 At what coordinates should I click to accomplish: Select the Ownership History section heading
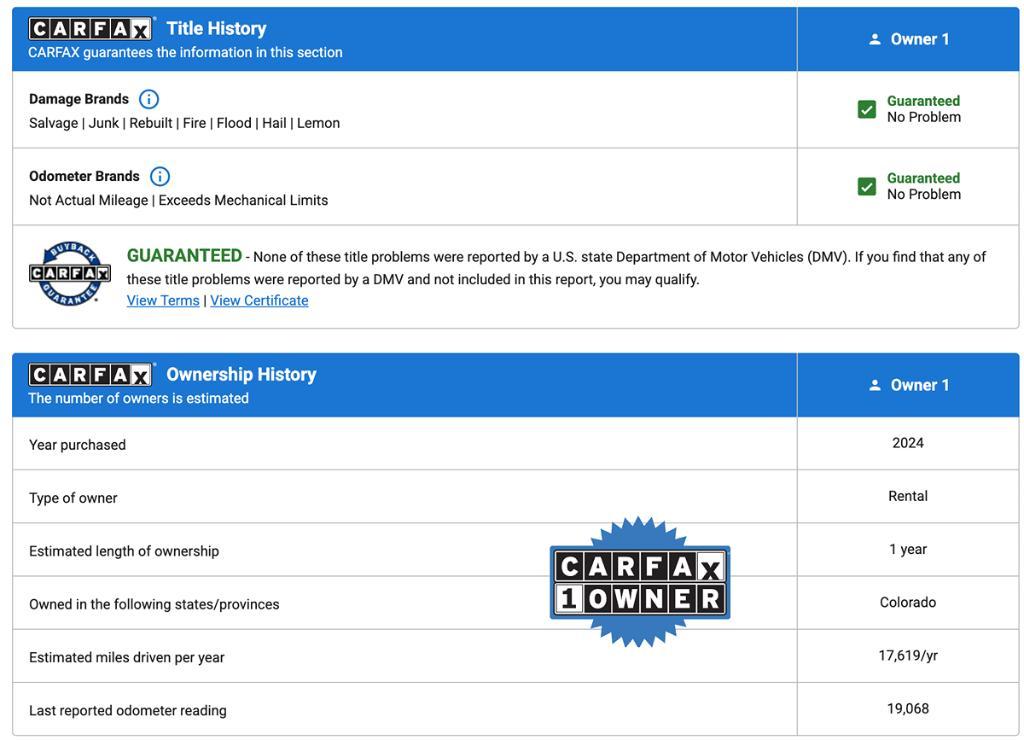tap(241, 375)
